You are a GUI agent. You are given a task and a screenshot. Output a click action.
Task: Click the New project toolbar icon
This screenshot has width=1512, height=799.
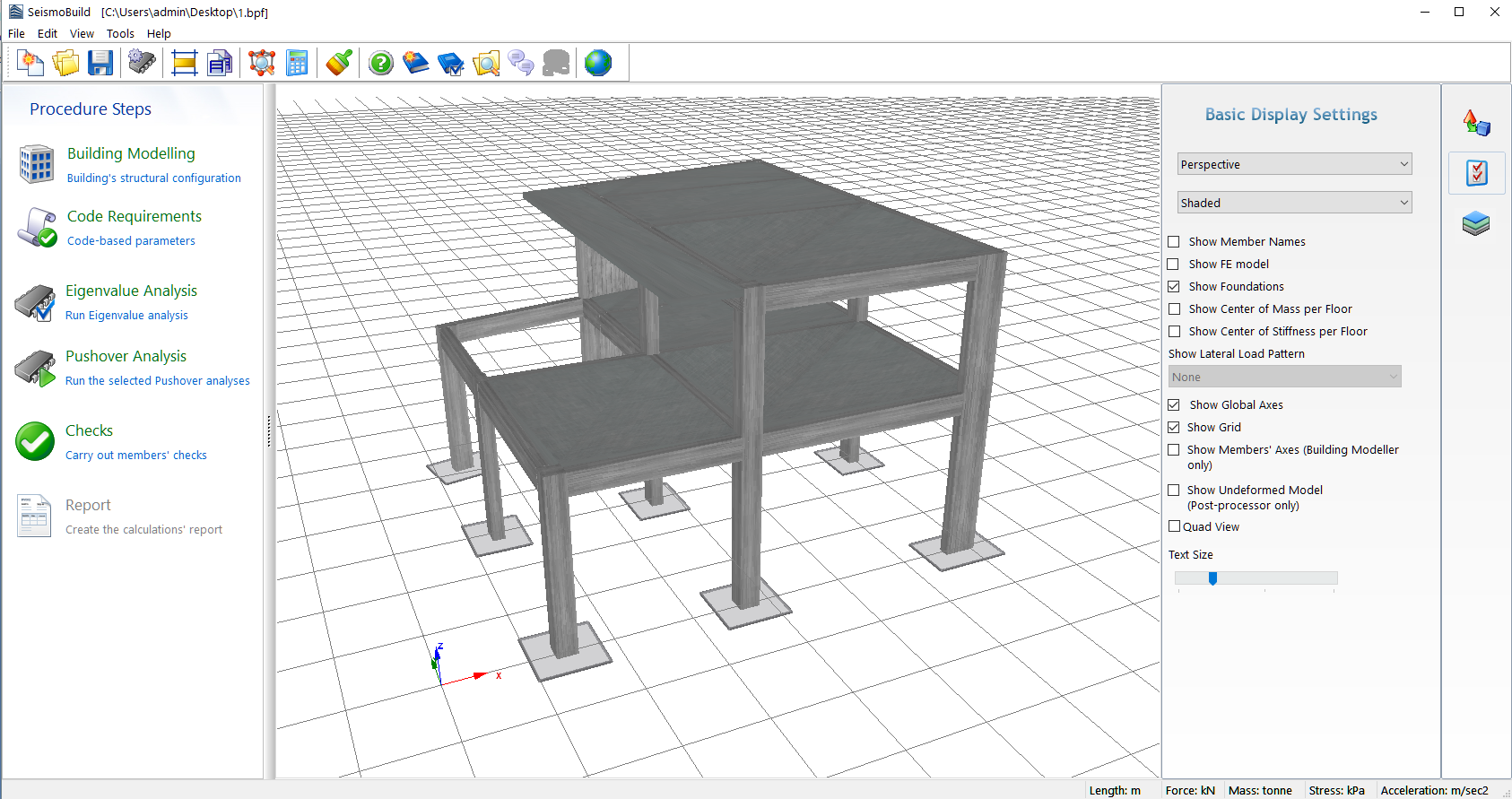pyautogui.click(x=30, y=63)
